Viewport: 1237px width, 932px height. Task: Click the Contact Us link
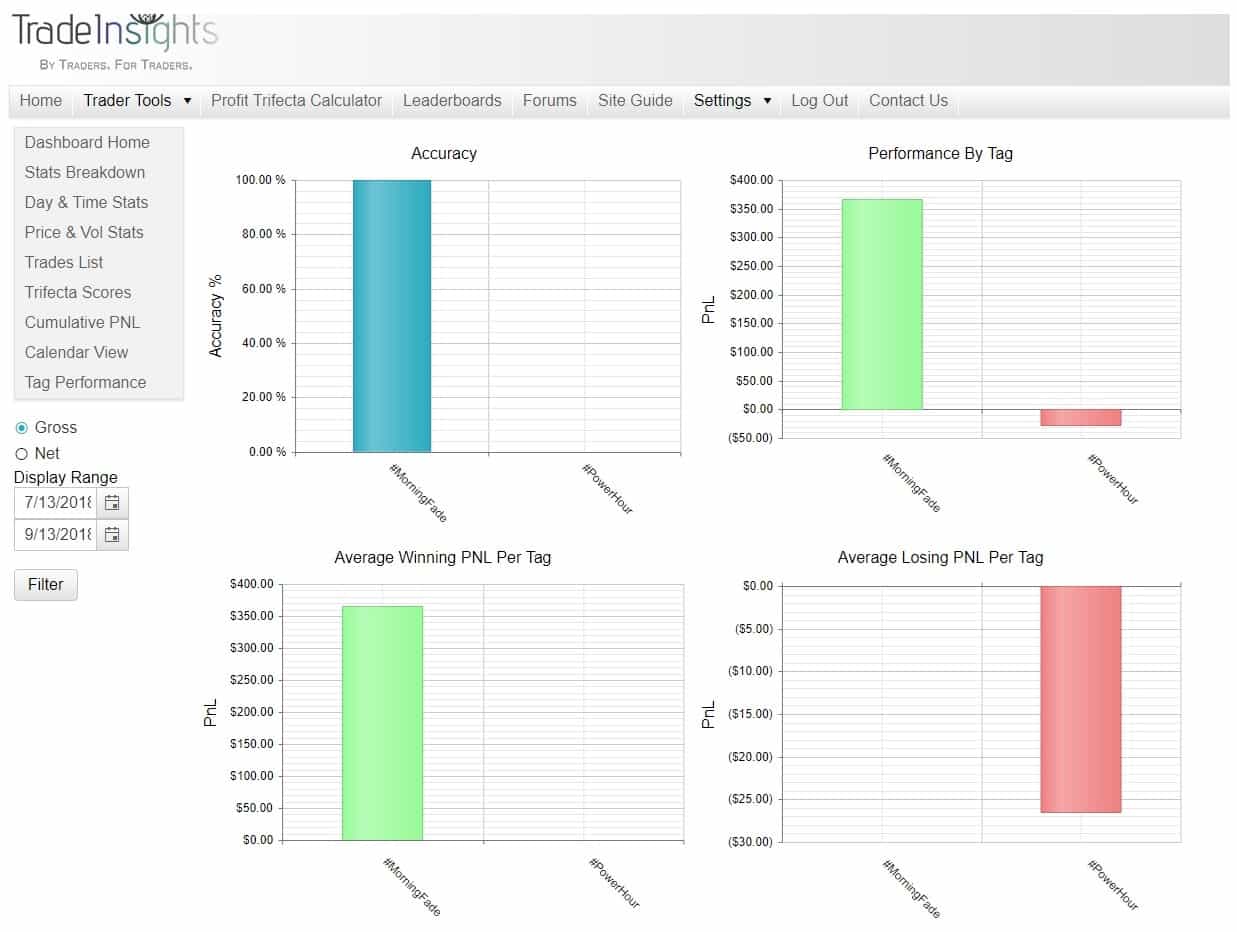tap(908, 100)
